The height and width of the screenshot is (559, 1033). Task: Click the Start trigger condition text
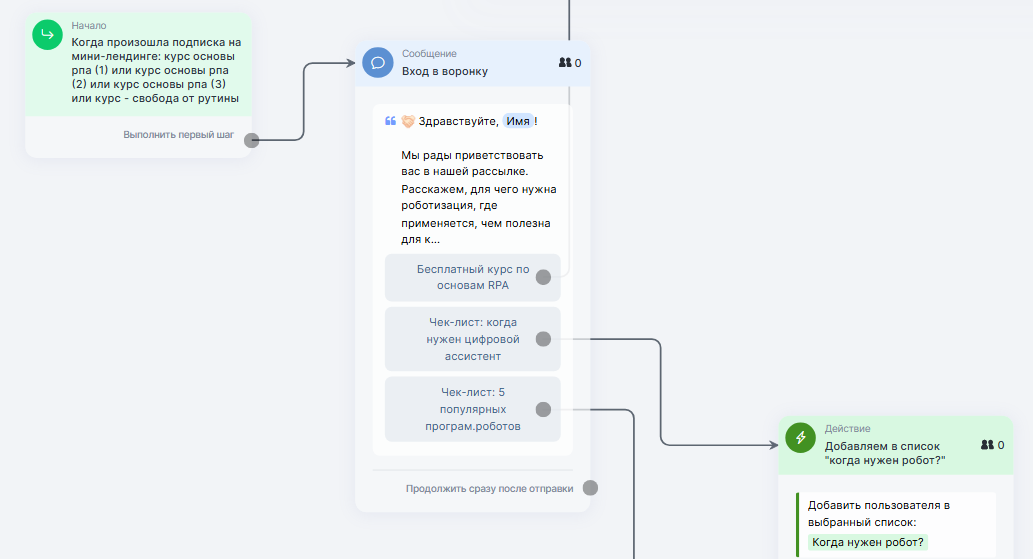(156, 70)
